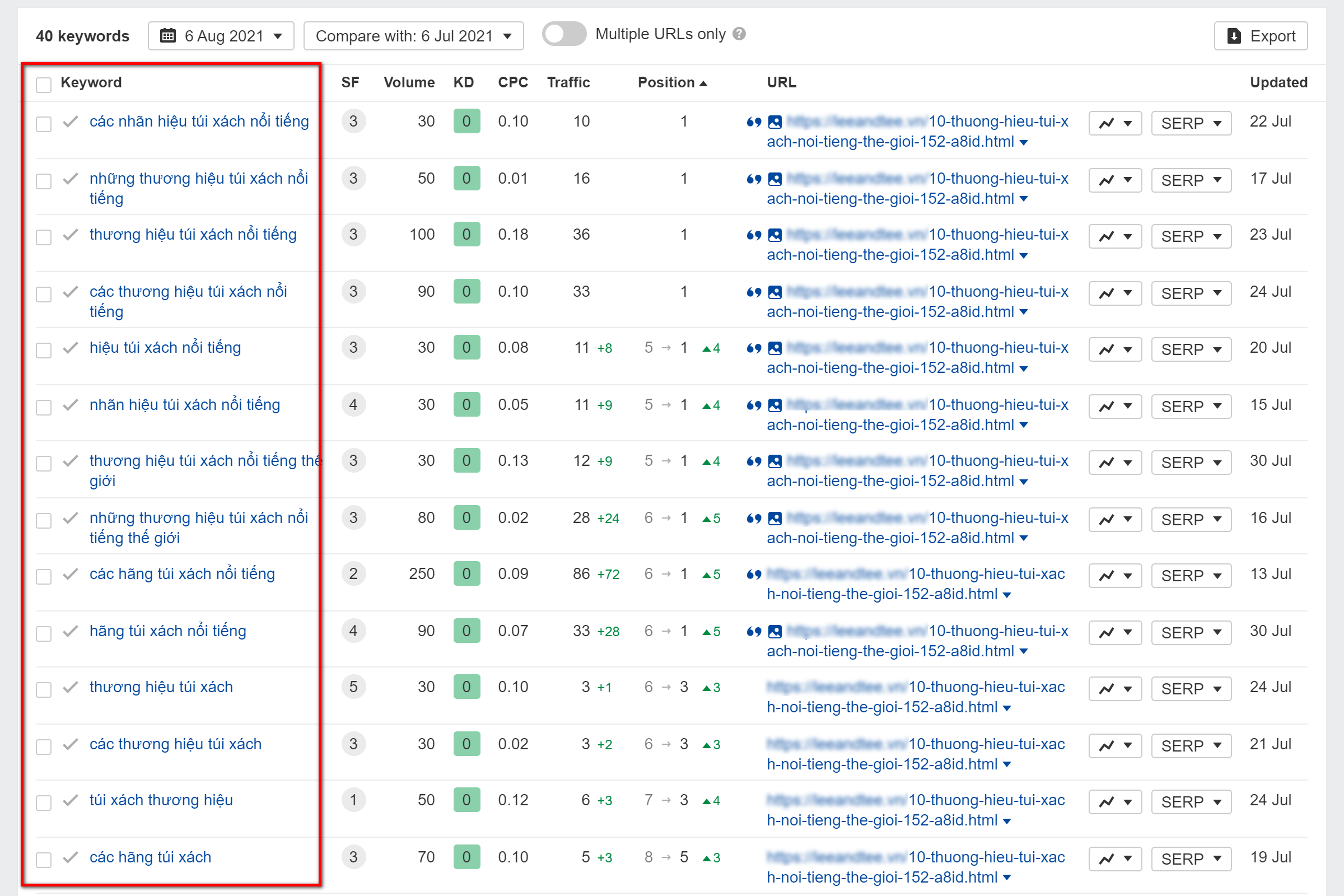1344x896 pixels.
Task: Check the box for túi xách thương hiệu
Action: pyautogui.click(x=44, y=803)
